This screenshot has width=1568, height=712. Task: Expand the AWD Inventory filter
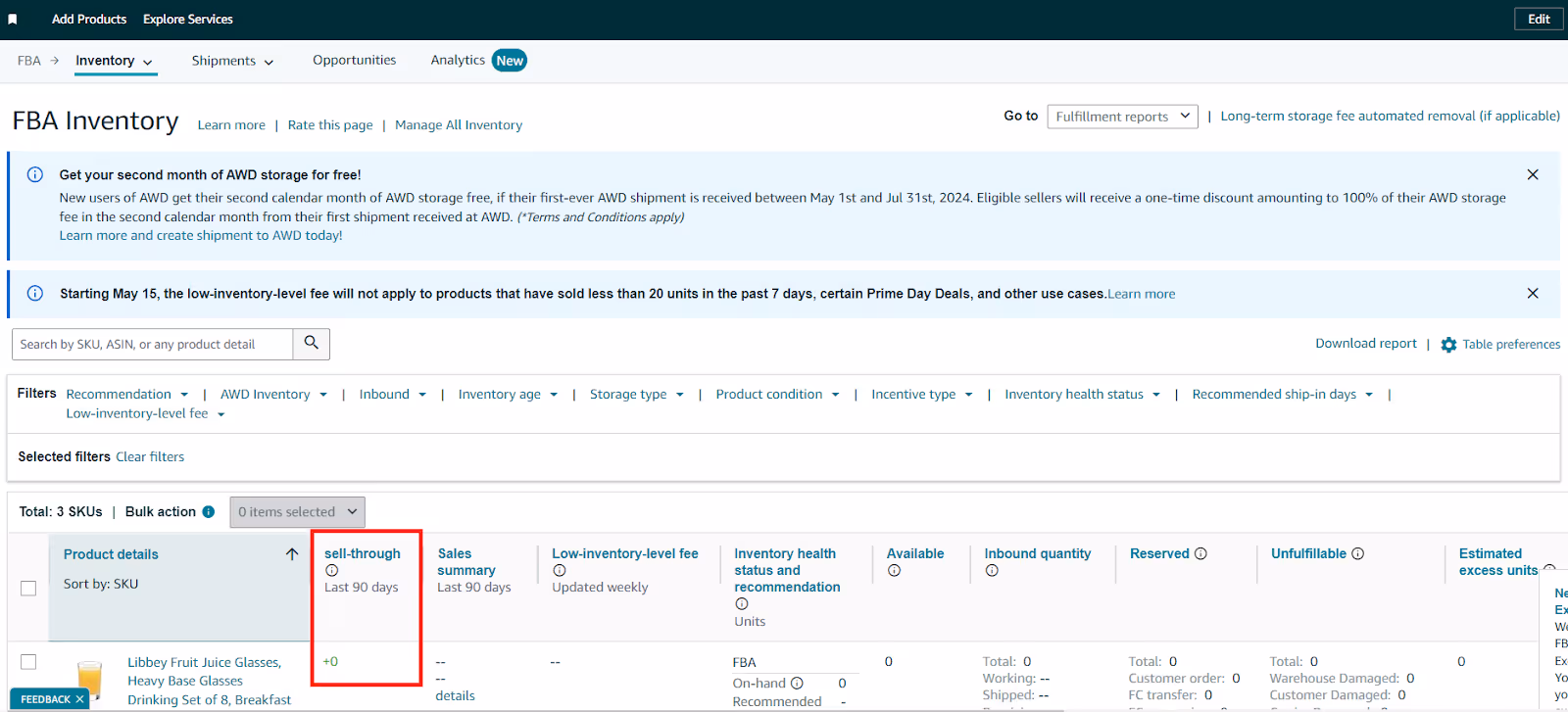coord(273,394)
